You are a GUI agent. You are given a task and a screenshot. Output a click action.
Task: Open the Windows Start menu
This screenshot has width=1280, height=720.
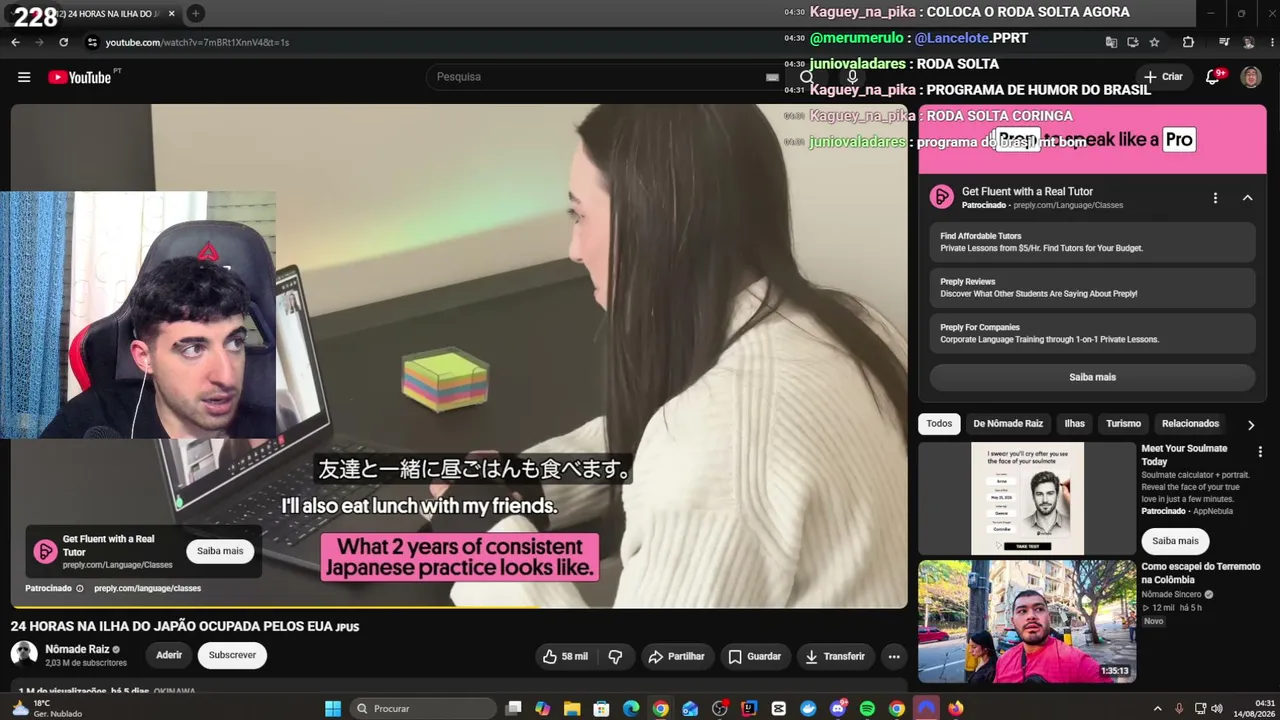[333, 708]
